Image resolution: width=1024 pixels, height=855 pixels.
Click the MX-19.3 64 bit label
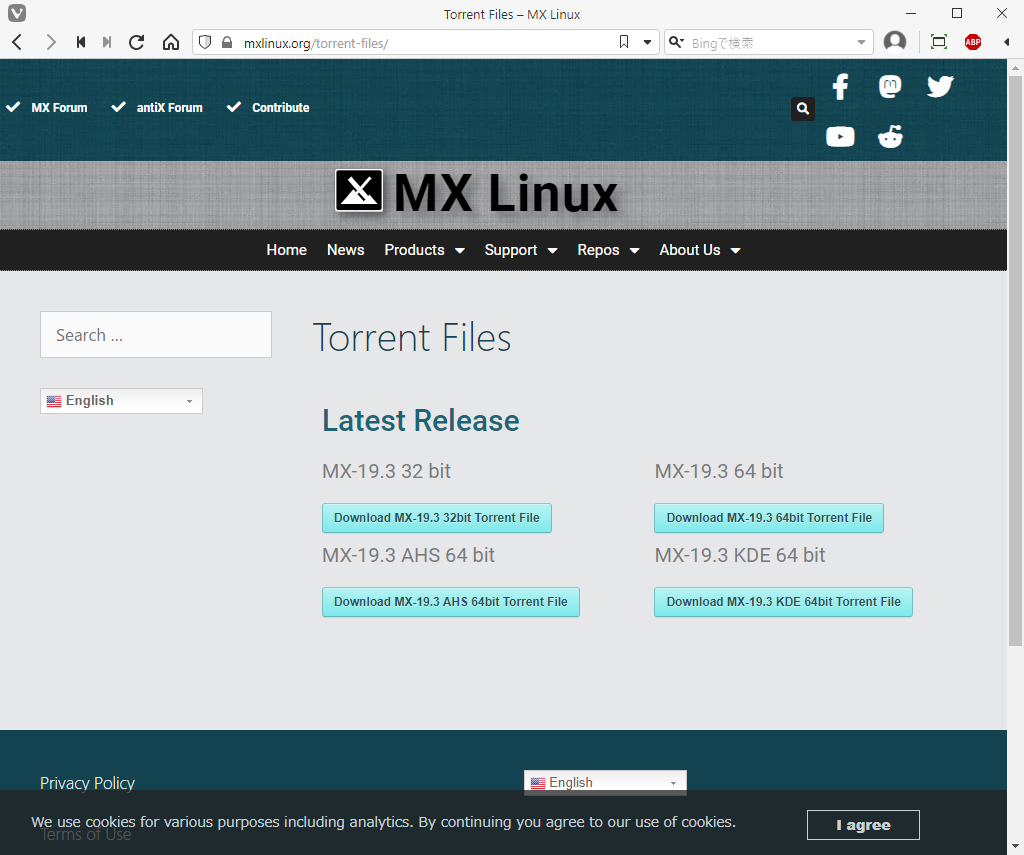coord(719,471)
